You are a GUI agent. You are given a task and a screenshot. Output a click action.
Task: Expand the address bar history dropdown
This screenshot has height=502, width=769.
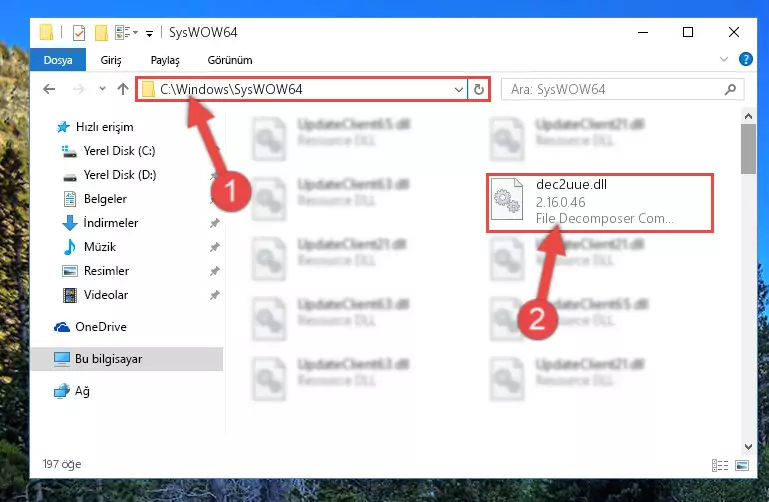459,90
